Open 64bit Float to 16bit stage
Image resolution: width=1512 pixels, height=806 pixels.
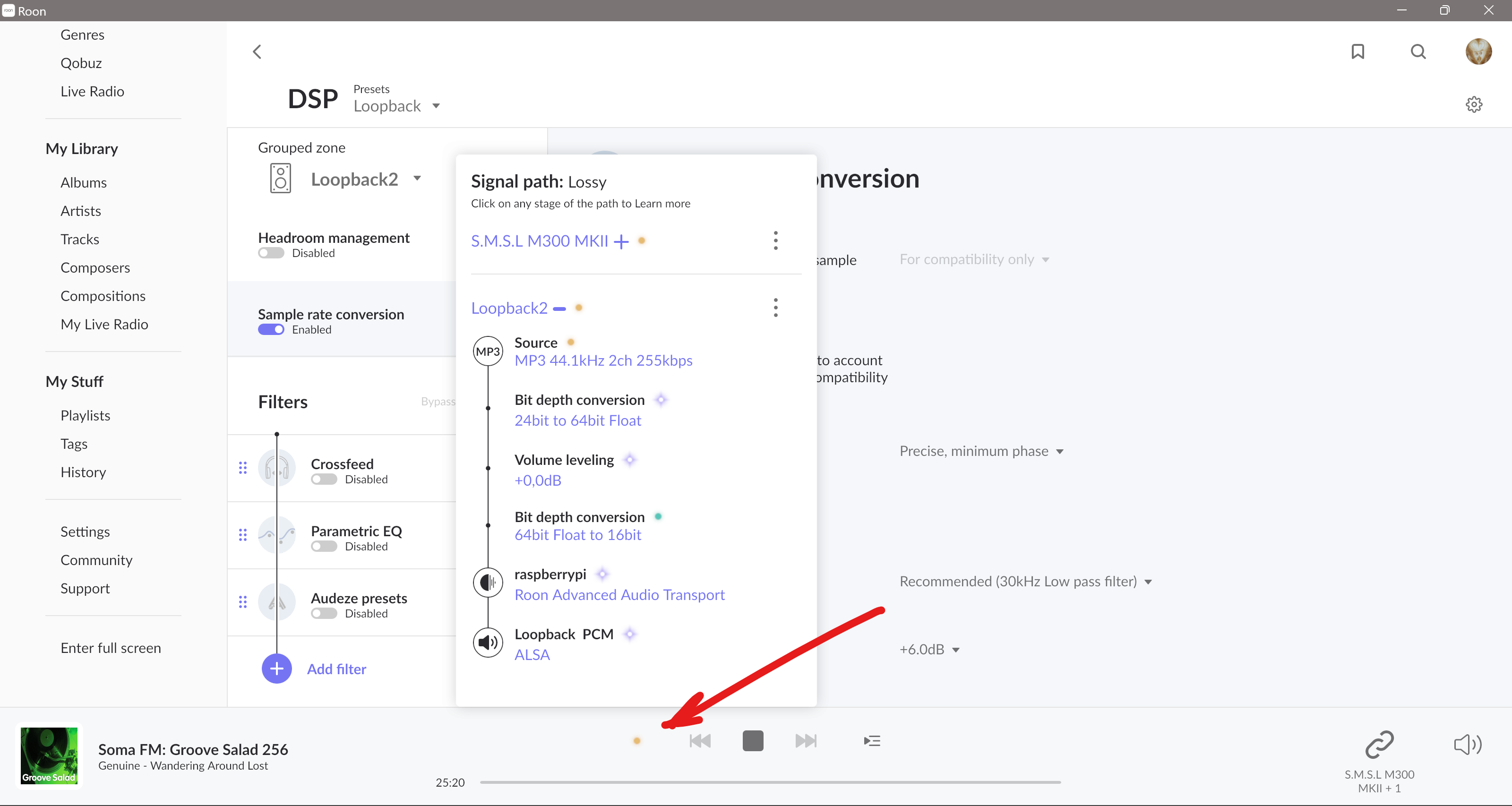pyautogui.click(x=577, y=535)
